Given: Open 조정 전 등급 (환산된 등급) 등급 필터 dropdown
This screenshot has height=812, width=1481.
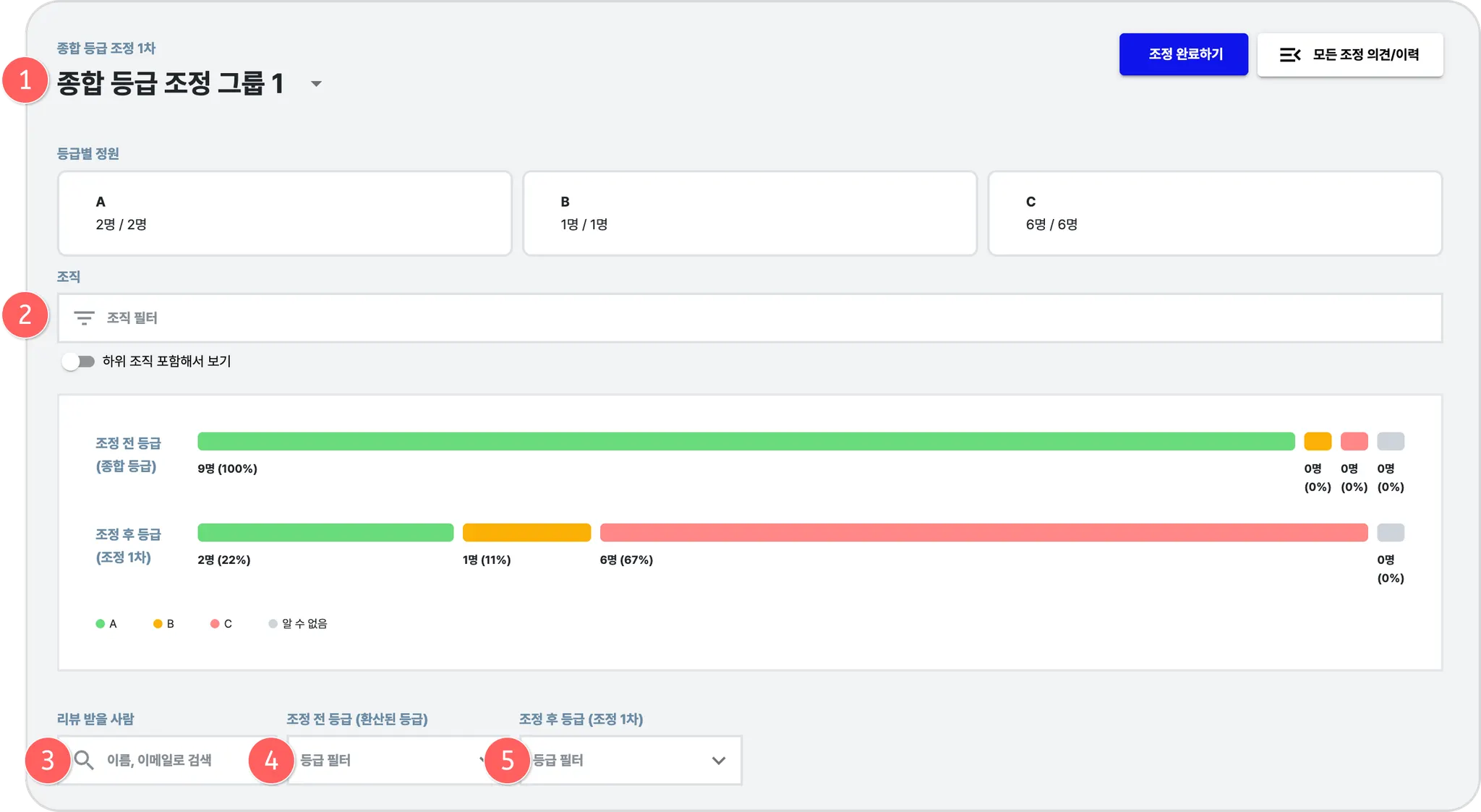Looking at the screenshot, I should [390, 760].
